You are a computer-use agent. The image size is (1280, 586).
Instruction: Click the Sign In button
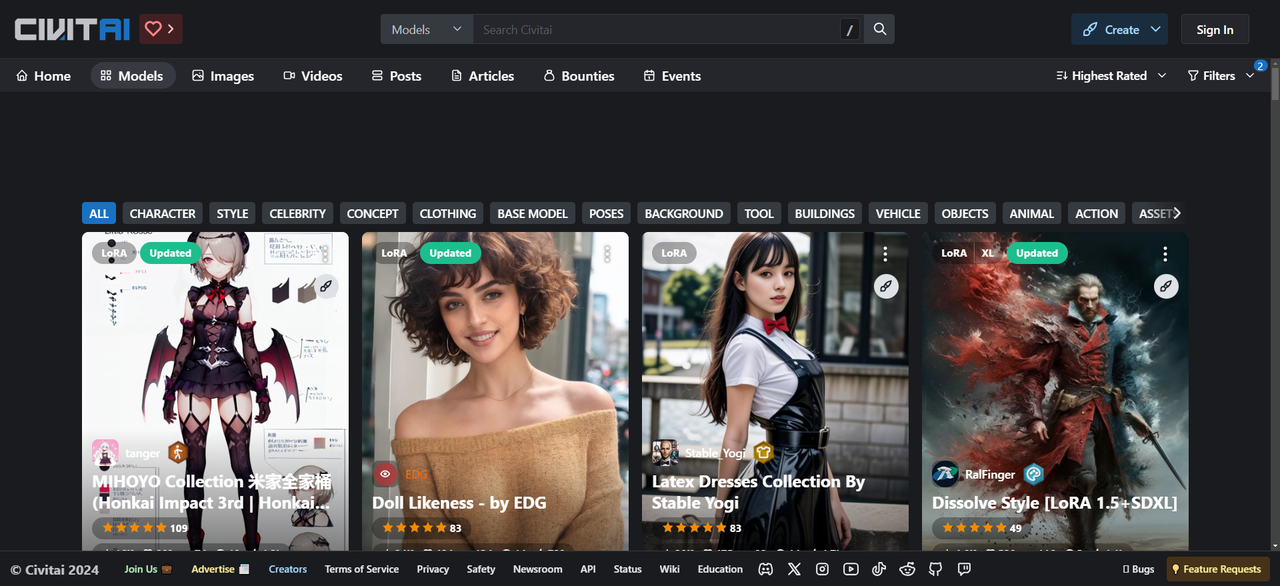1215,29
